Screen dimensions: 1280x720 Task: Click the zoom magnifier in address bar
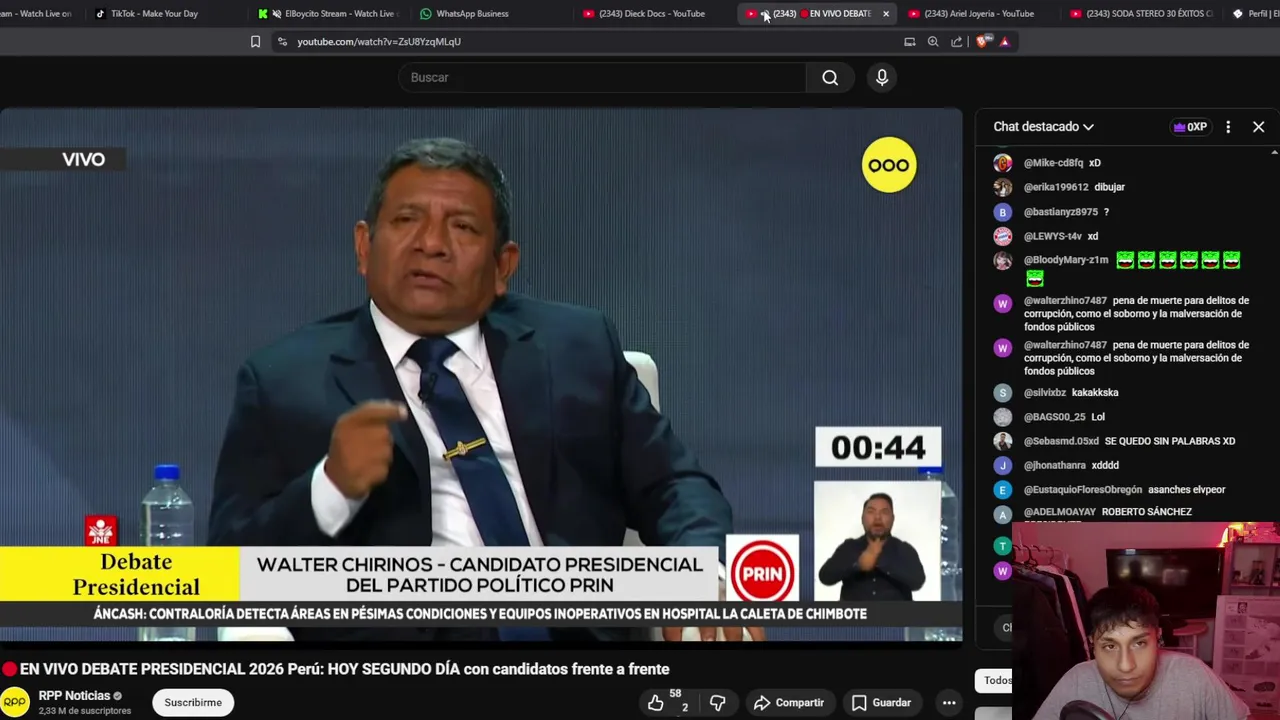pos(933,42)
